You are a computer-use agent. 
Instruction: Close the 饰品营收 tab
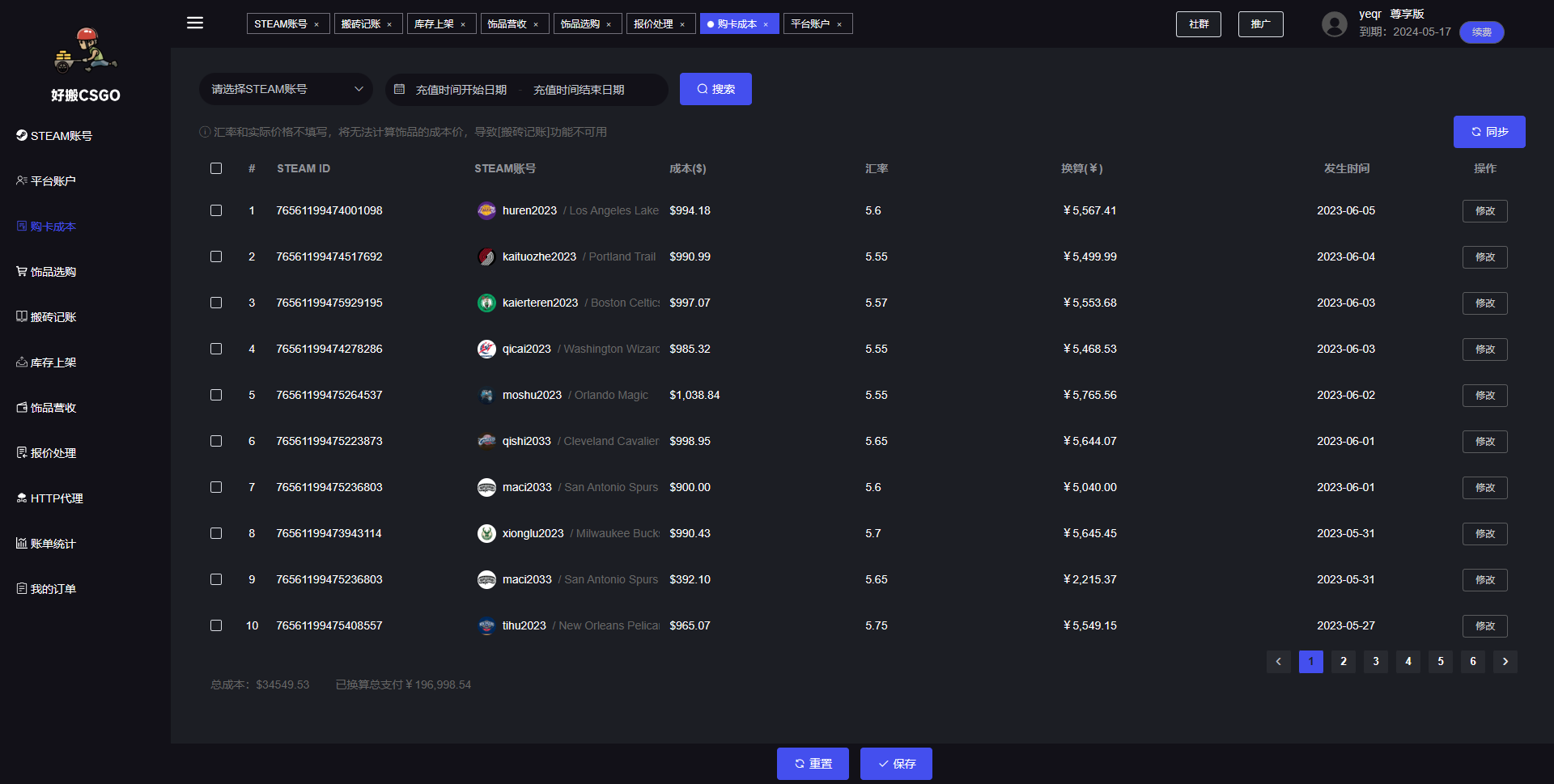click(536, 24)
